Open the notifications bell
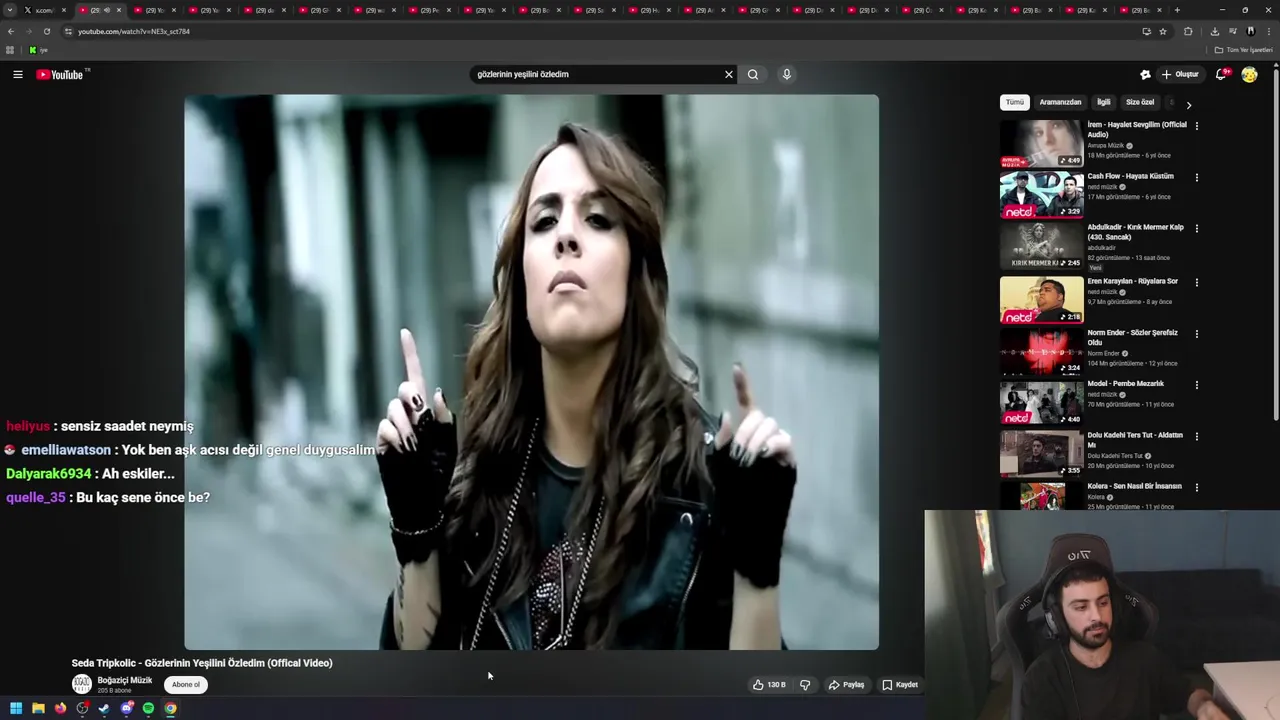1280x720 pixels. coord(1221,74)
